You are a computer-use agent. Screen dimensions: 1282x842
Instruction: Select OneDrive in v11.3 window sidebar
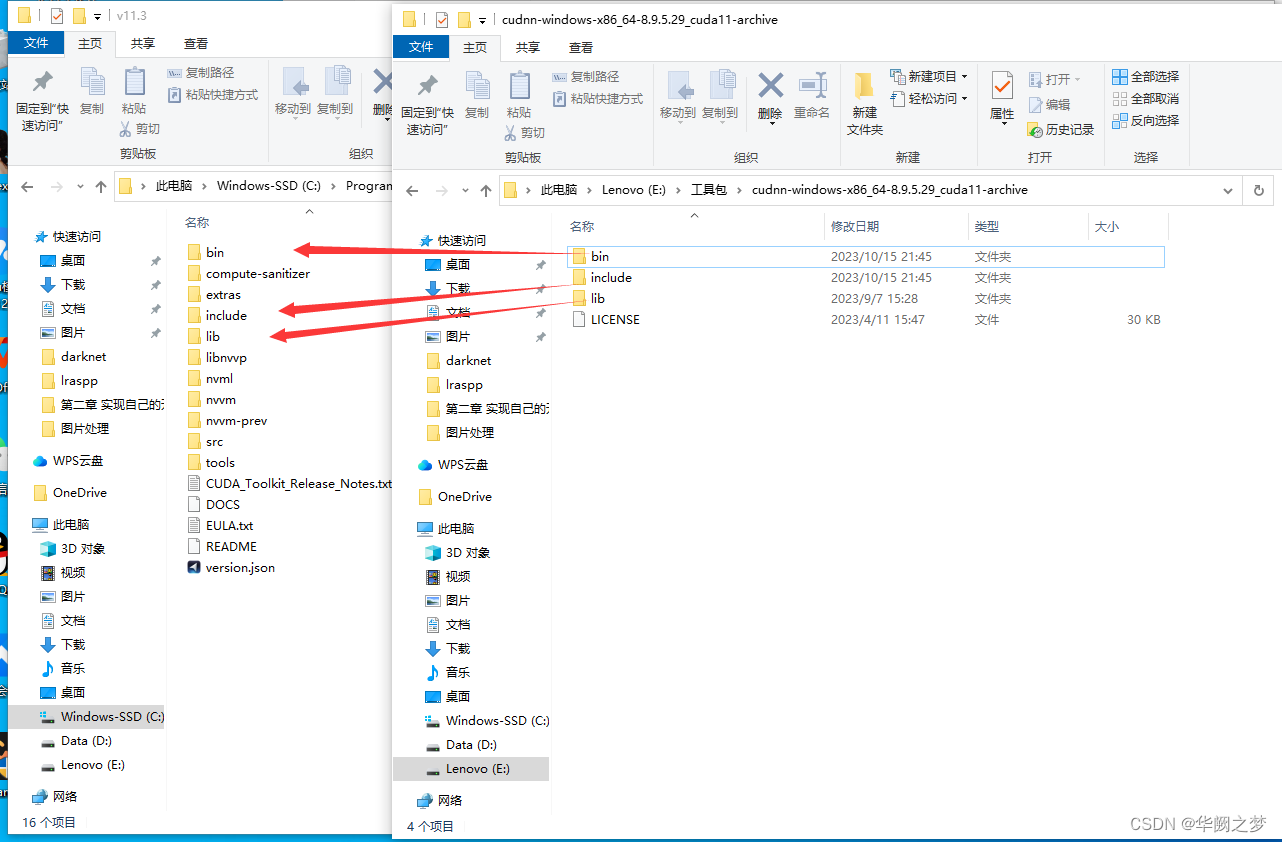80,493
